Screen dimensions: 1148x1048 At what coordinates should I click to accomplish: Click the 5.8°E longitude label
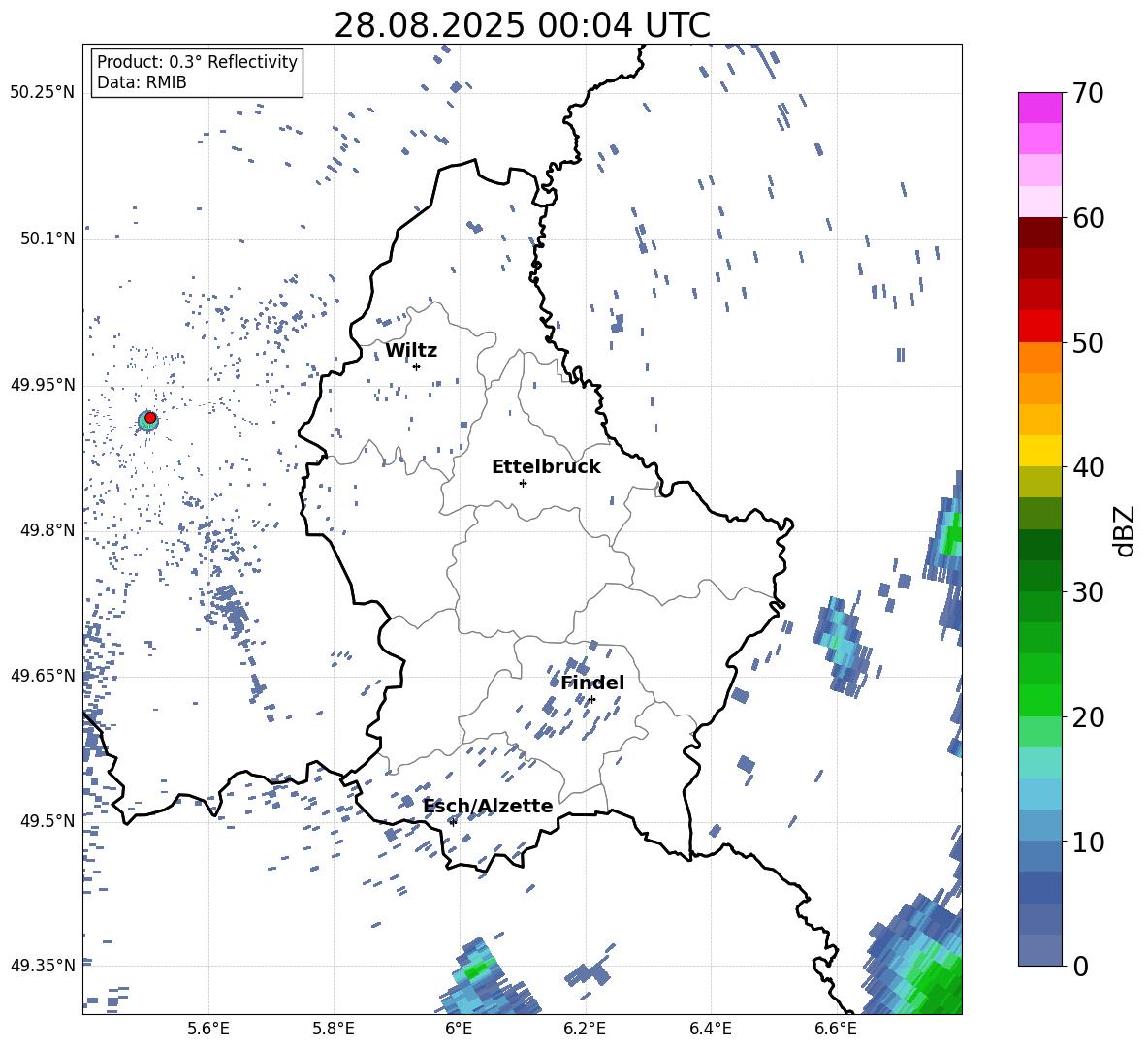[x=334, y=1029]
